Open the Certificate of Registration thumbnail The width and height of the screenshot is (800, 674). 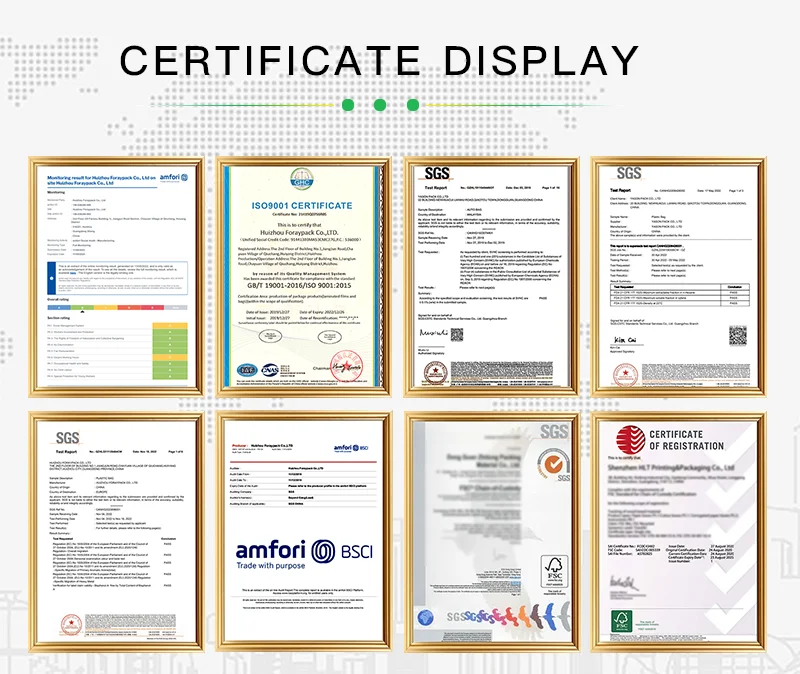click(679, 532)
